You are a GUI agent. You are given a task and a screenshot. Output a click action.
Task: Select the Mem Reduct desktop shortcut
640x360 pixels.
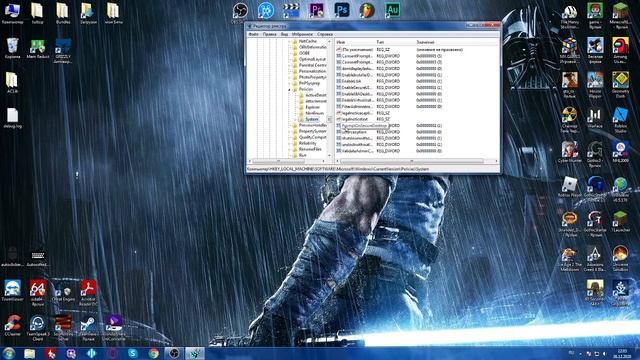point(38,48)
